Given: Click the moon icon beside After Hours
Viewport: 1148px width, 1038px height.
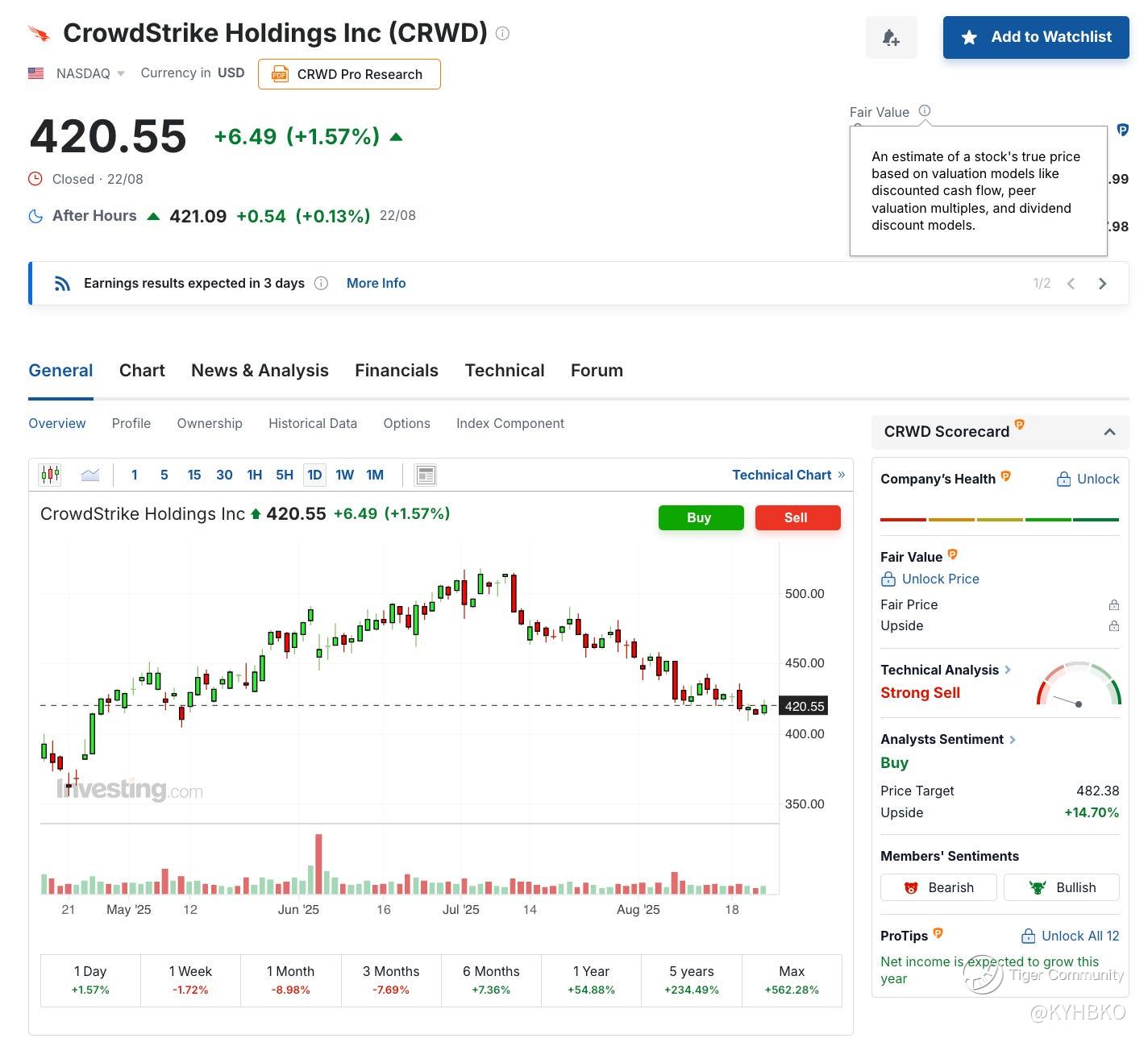Looking at the screenshot, I should pyautogui.click(x=35, y=216).
